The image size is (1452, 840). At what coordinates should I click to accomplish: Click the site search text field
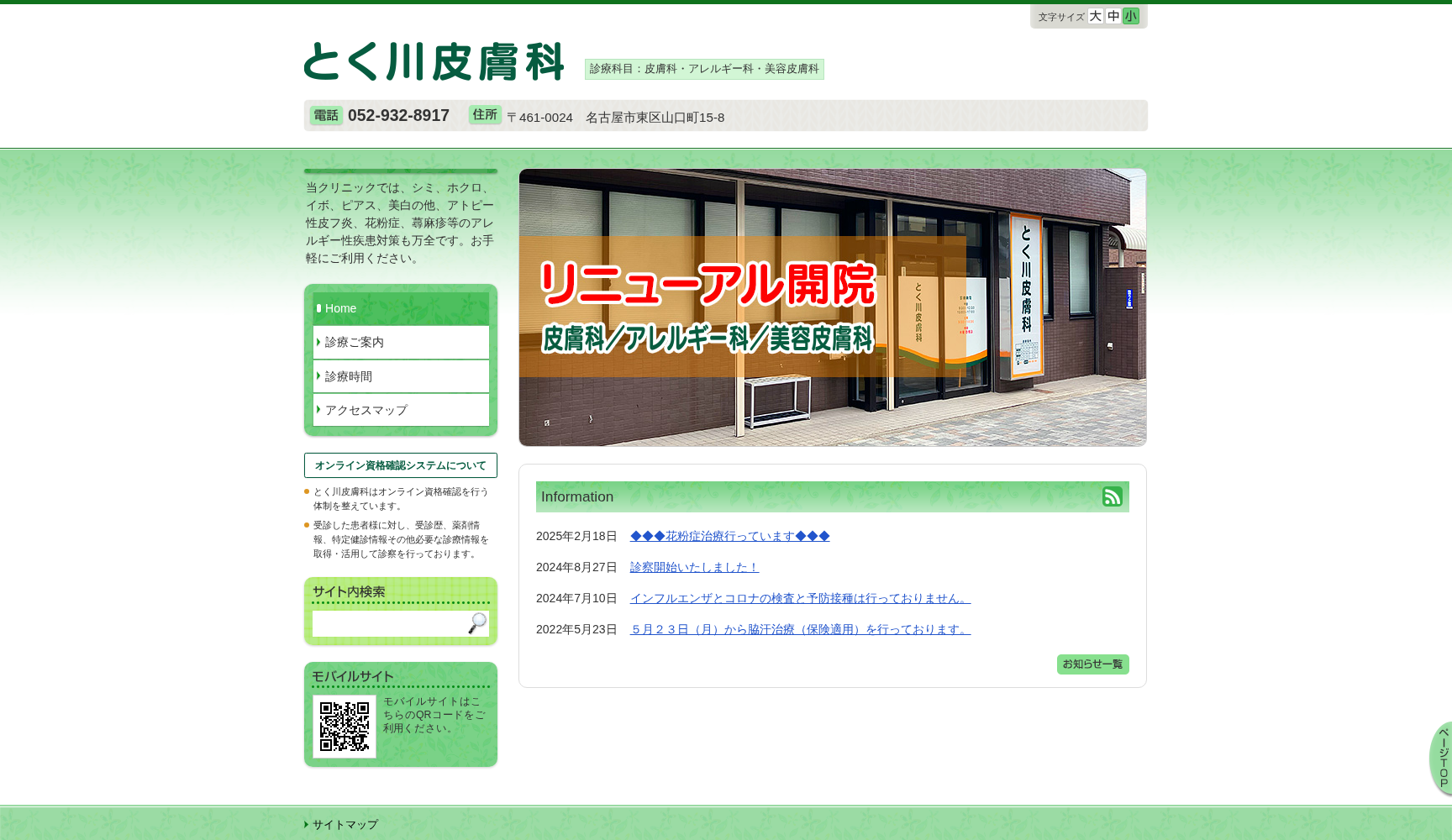click(388, 623)
